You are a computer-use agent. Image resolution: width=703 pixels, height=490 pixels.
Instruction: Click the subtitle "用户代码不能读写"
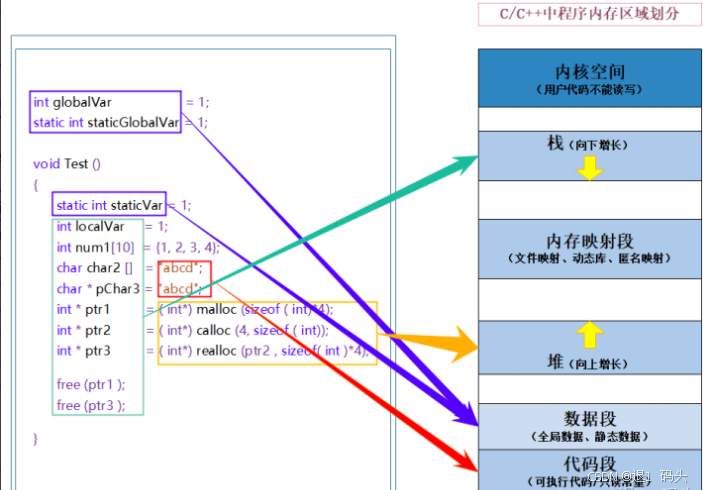coord(590,90)
